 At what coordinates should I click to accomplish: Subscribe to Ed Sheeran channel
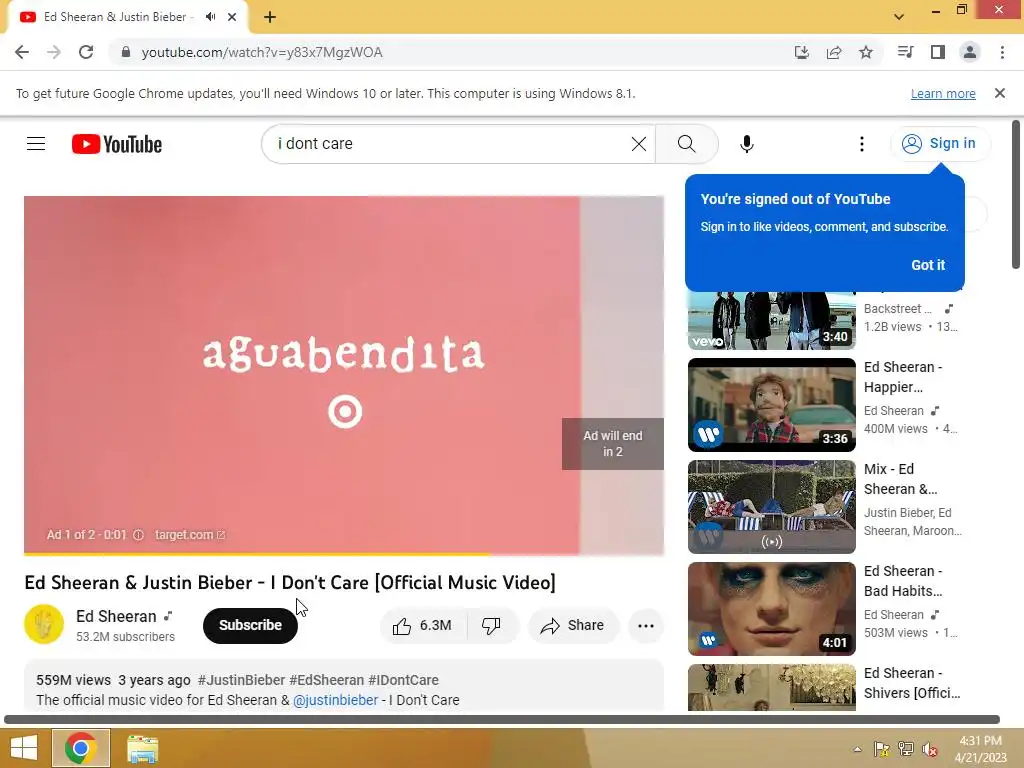(x=250, y=626)
